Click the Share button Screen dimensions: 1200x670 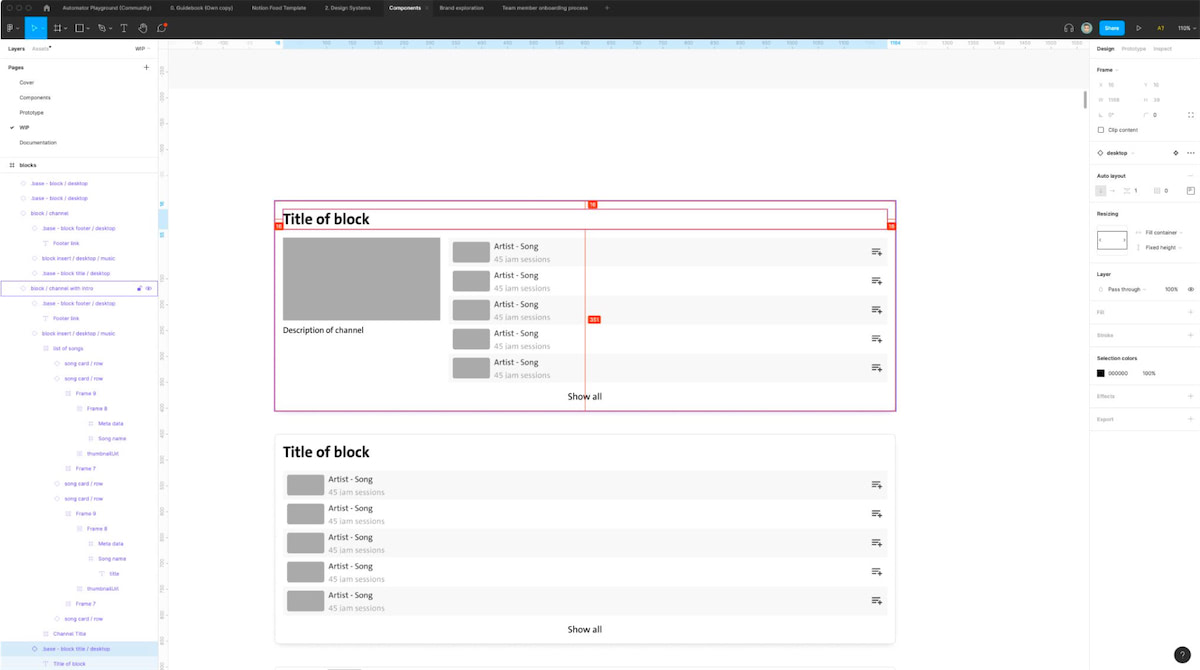click(1112, 28)
